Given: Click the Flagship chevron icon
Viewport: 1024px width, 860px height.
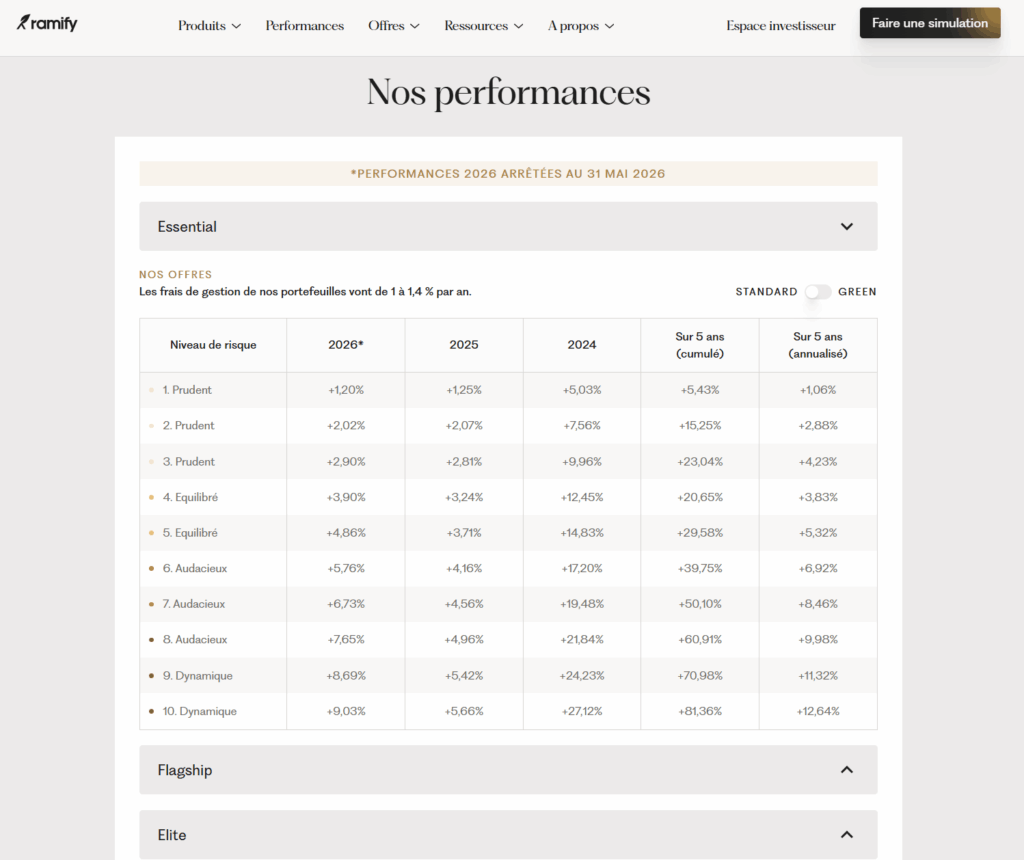Looking at the screenshot, I should point(846,770).
